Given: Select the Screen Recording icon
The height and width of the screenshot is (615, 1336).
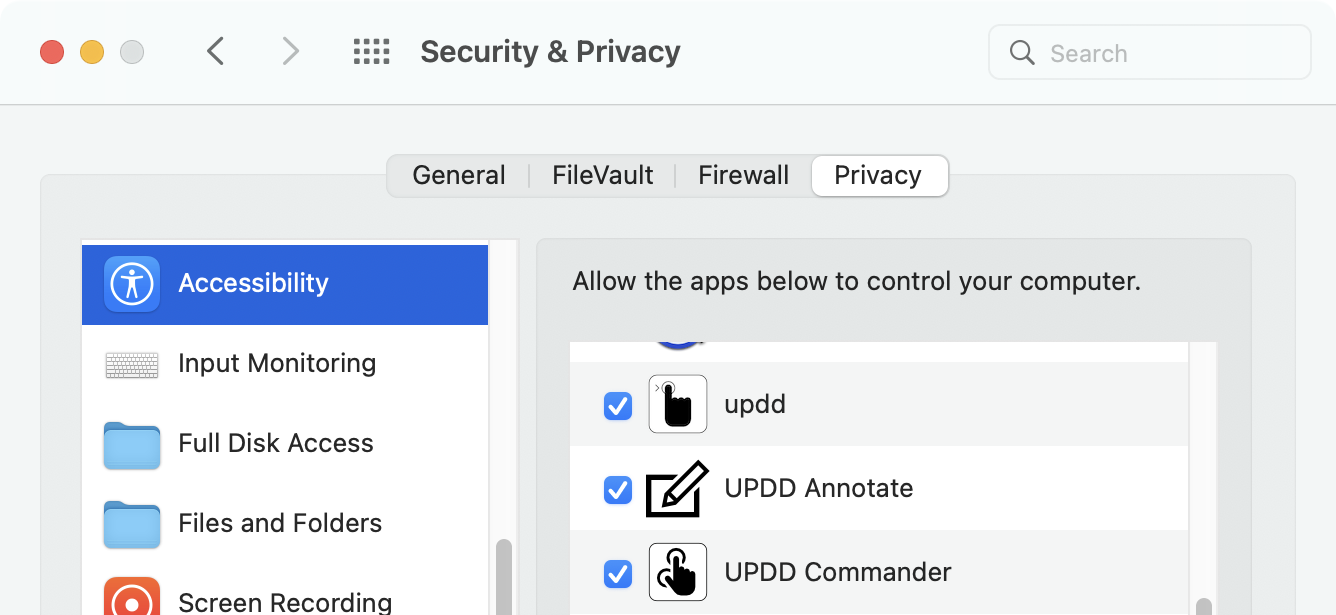Looking at the screenshot, I should click(x=132, y=598).
